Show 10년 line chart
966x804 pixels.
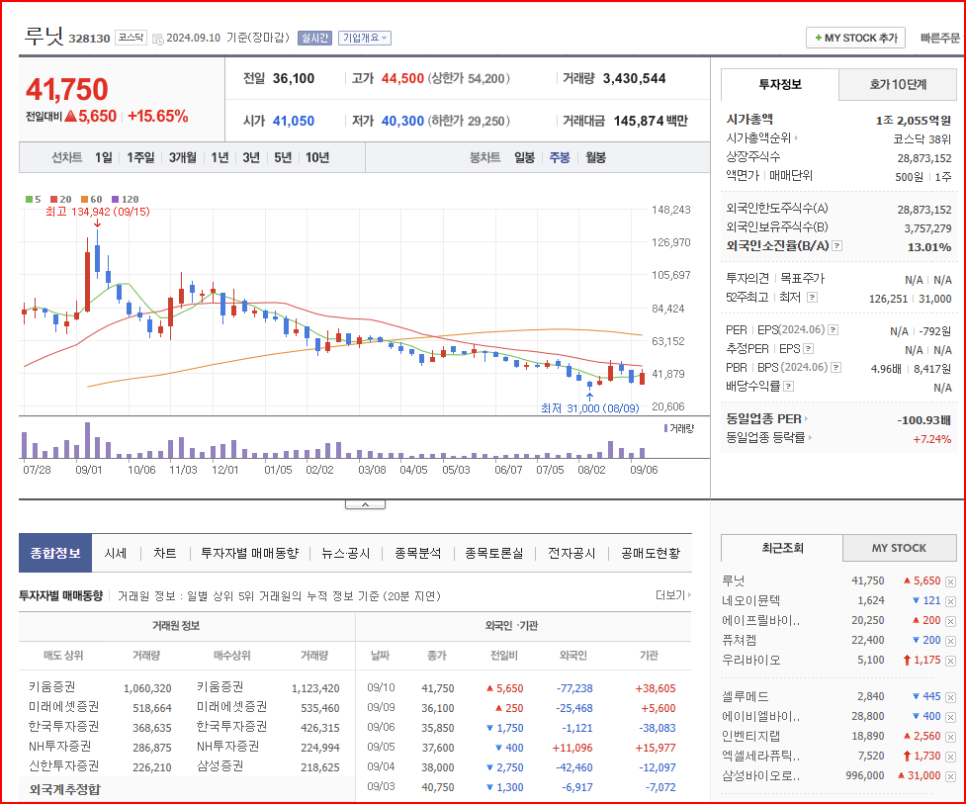317,158
